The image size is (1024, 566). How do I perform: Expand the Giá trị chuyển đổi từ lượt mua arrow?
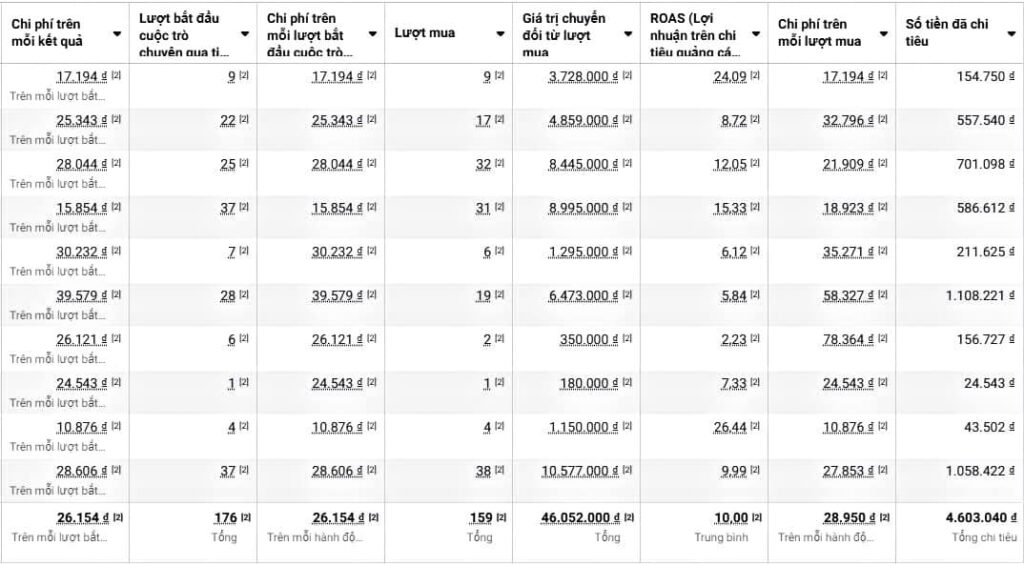(x=627, y=34)
